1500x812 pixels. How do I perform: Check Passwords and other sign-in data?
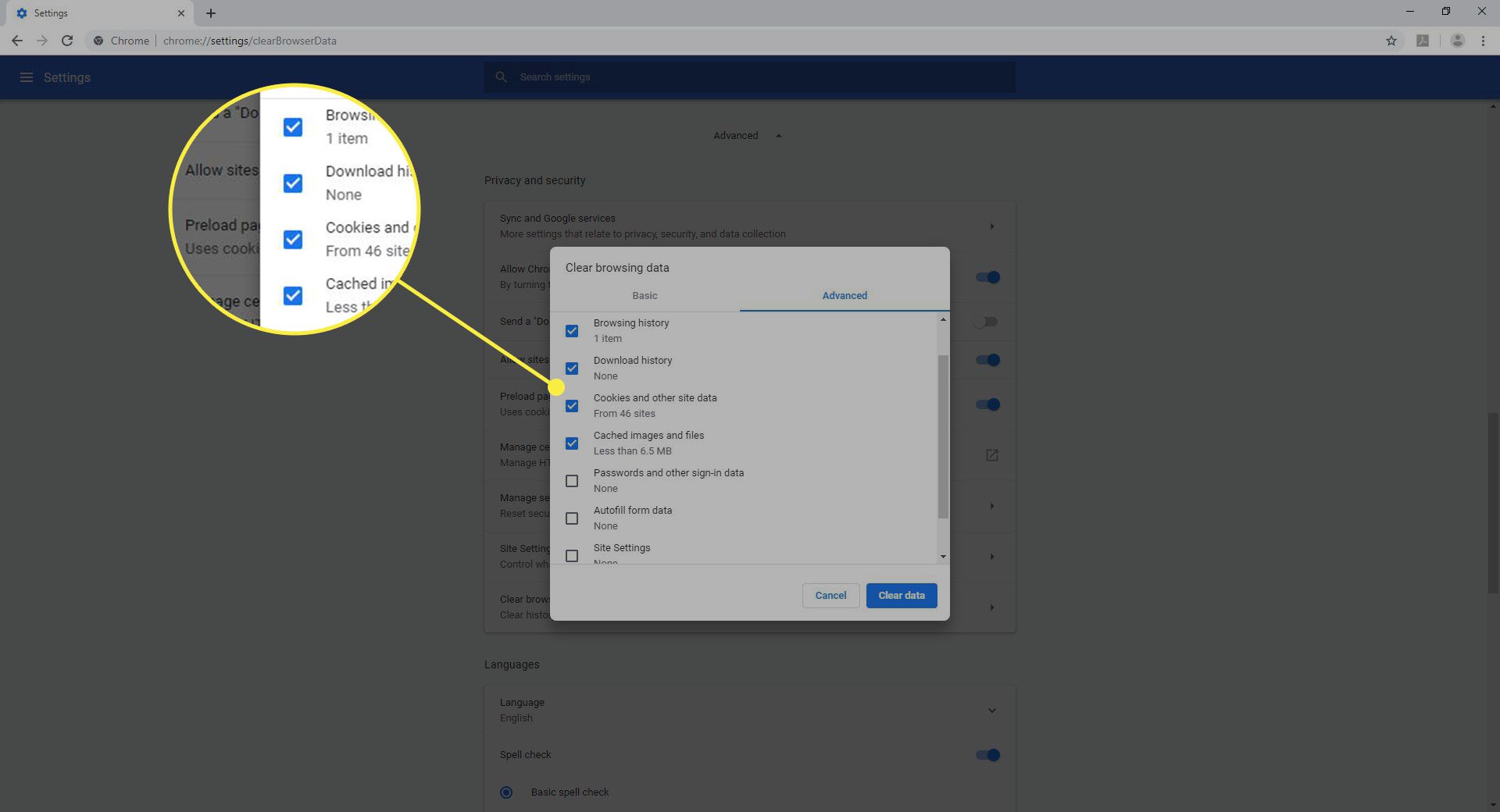572,481
